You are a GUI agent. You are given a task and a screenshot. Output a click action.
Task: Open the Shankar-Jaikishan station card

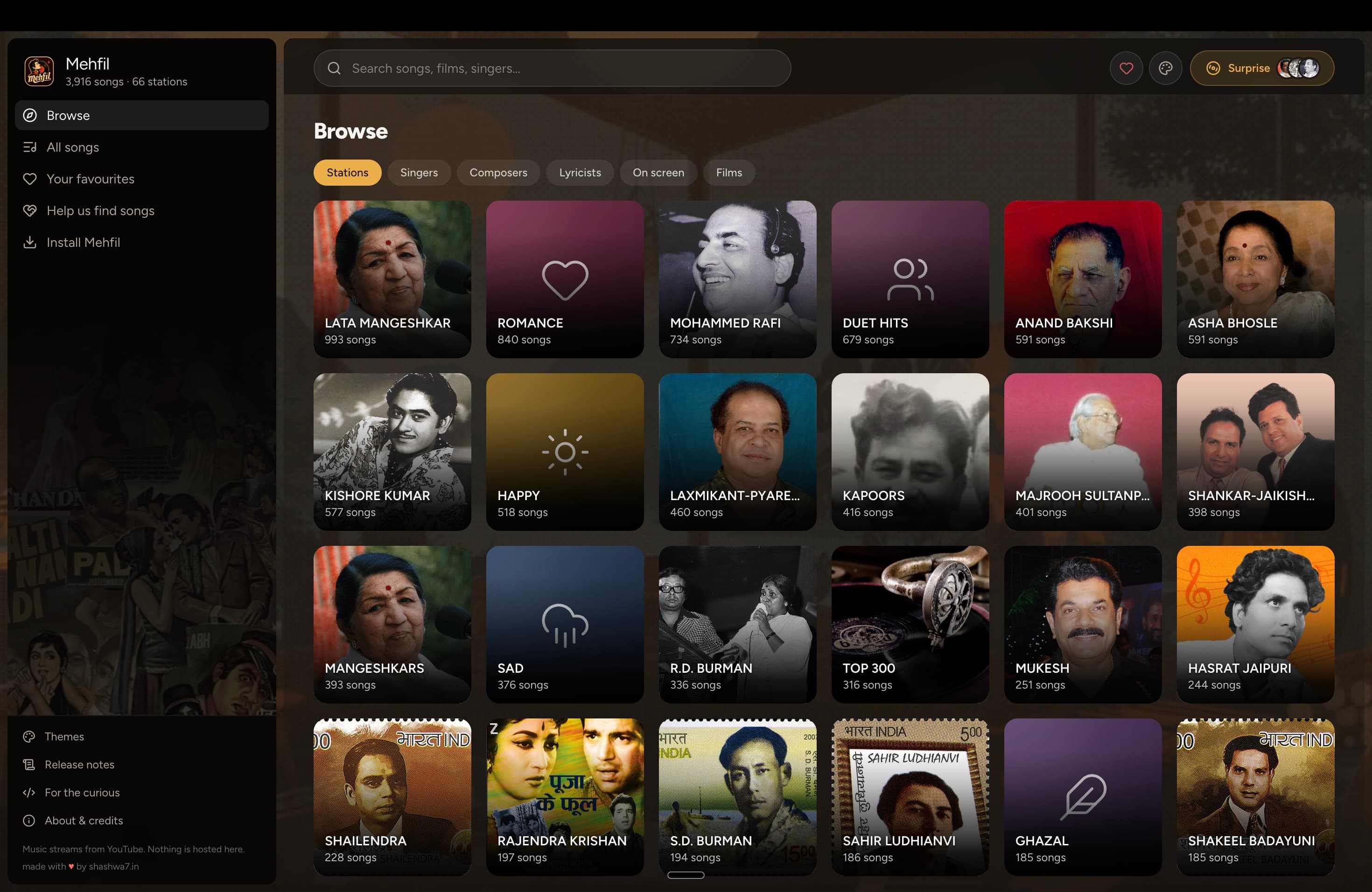click(1255, 452)
